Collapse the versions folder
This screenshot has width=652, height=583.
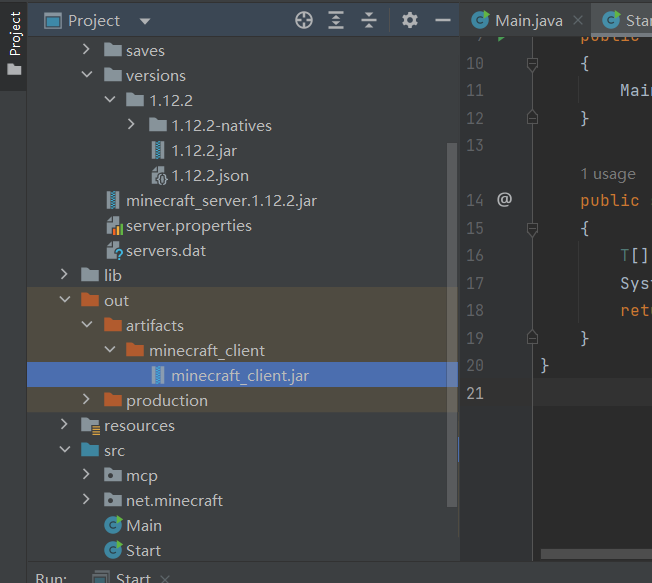point(86,75)
